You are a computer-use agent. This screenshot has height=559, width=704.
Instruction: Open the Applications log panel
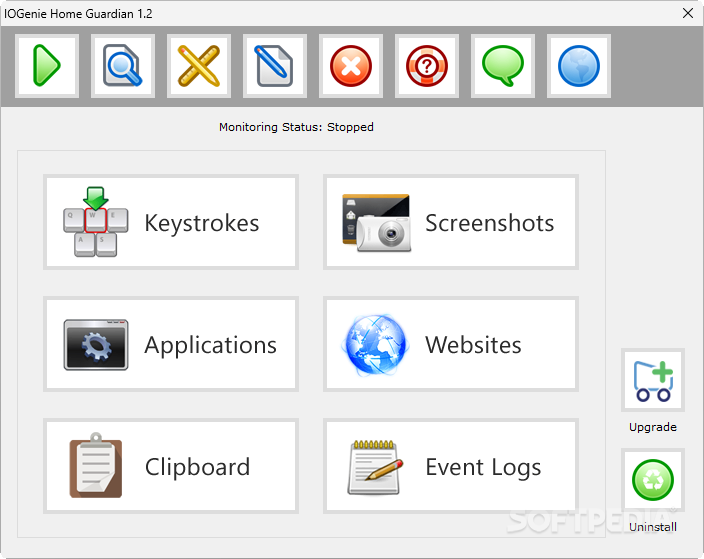point(171,344)
